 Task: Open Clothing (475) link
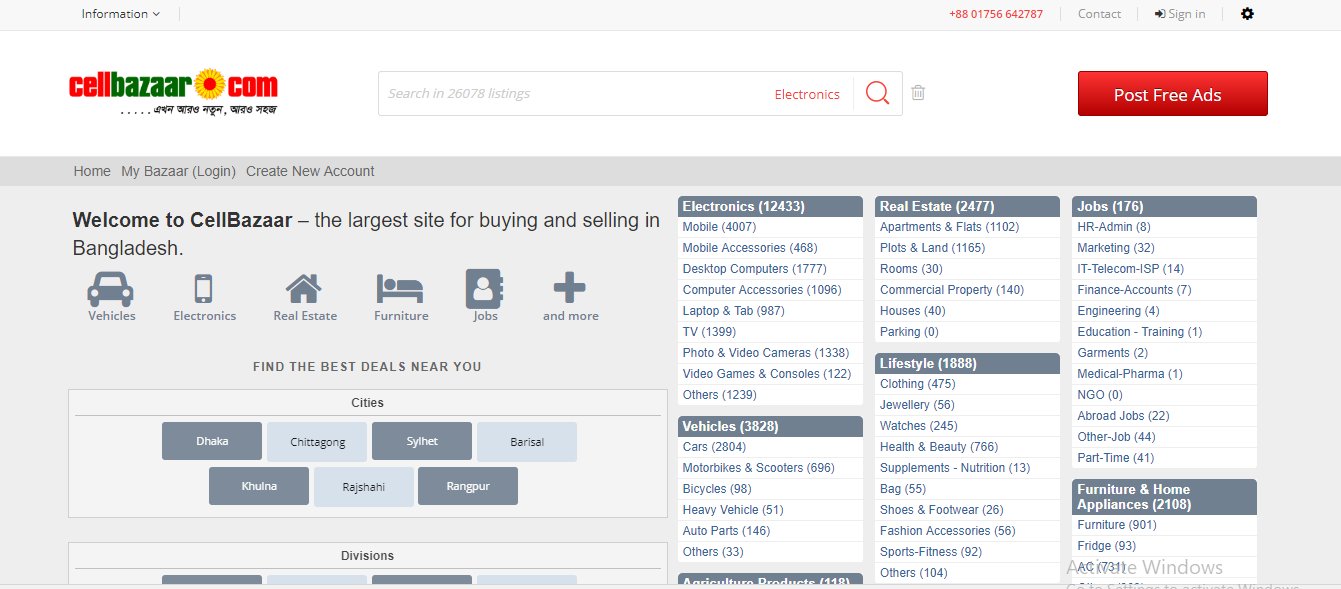917,384
